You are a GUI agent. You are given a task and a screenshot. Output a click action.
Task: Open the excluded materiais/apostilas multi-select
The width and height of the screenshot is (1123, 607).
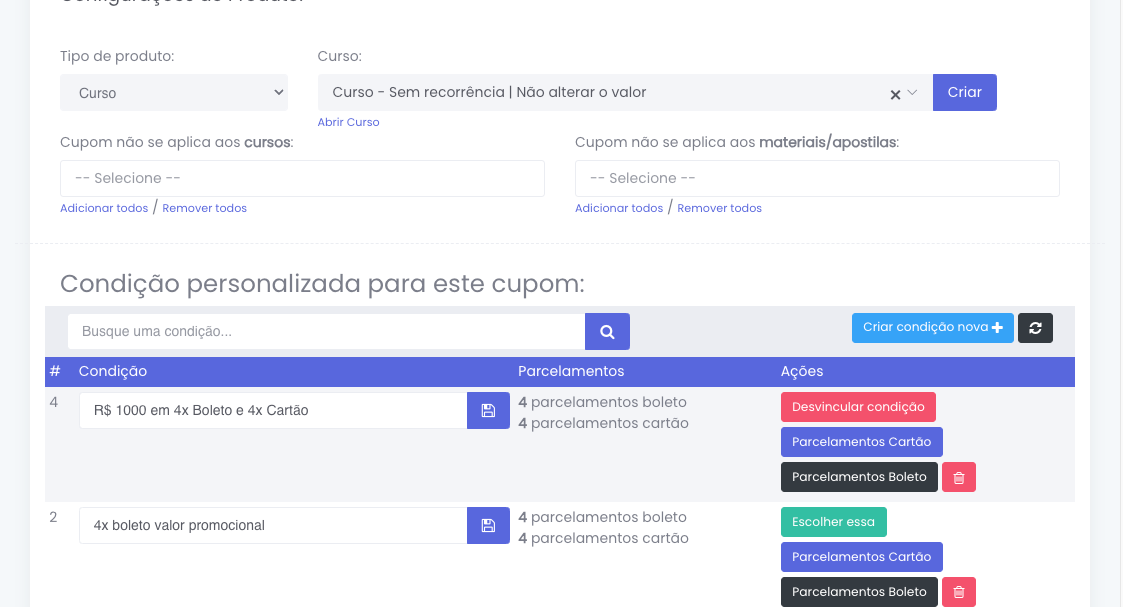(816, 178)
